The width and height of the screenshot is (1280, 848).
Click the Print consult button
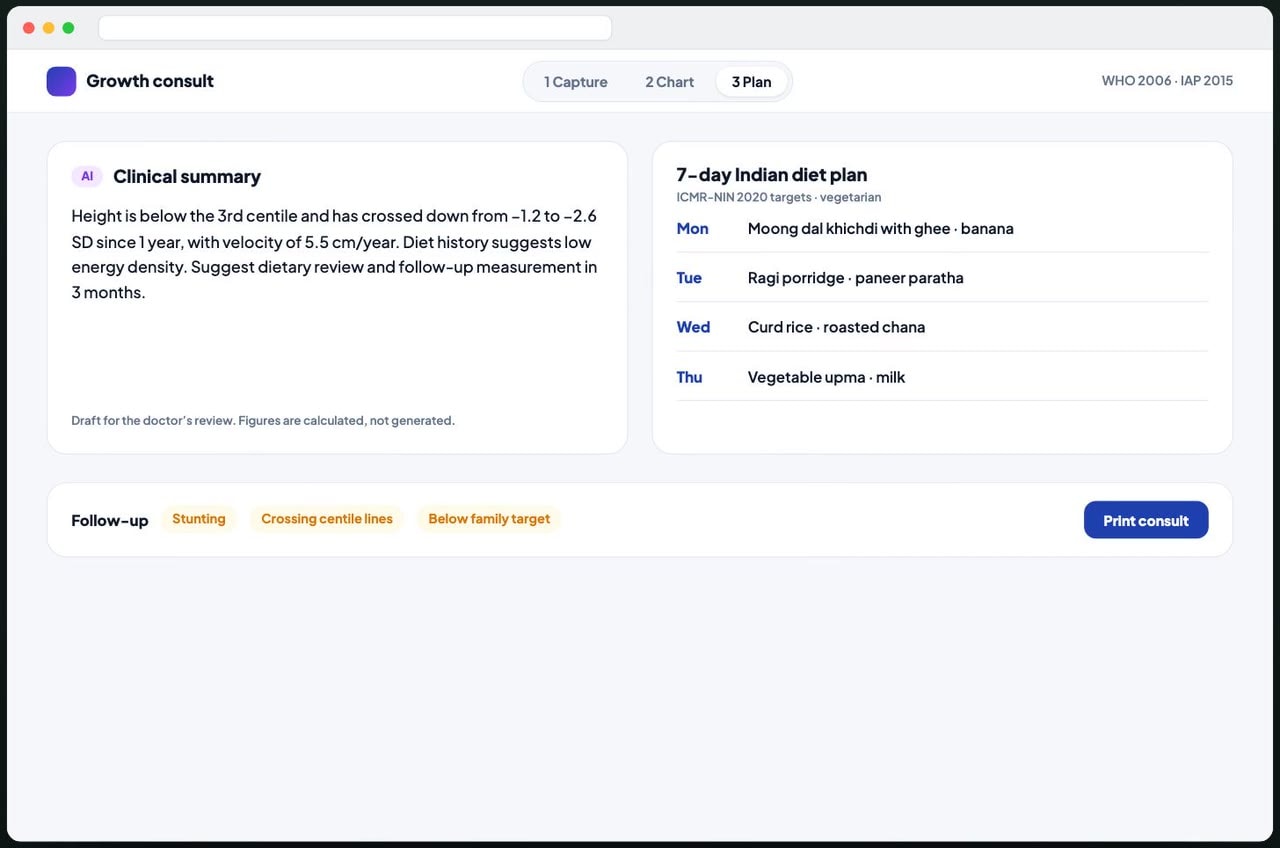[1146, 520]
